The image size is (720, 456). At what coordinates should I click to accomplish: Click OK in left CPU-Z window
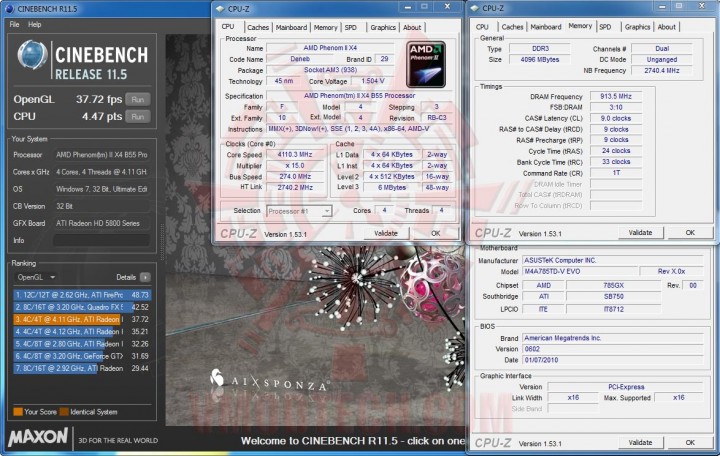pos(435,233)
